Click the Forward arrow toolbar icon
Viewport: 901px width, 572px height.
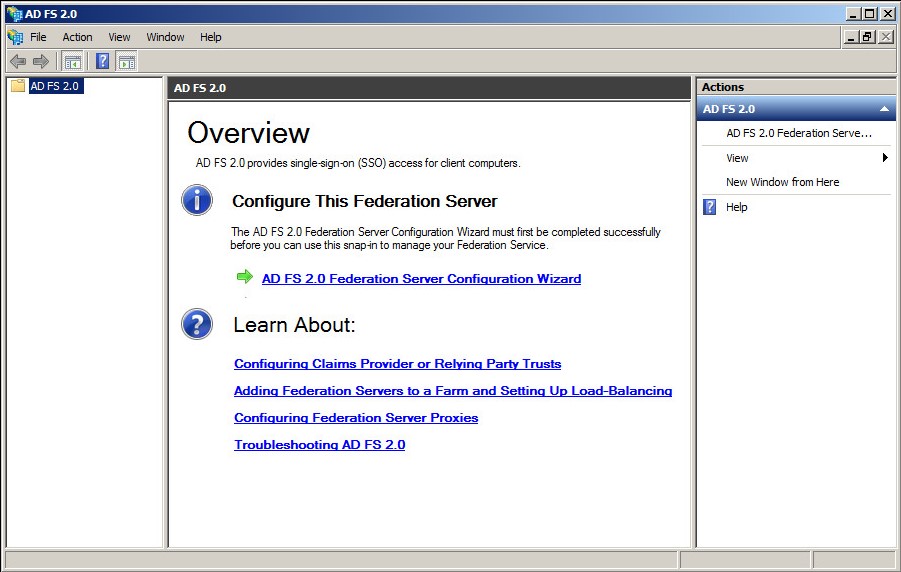click(41, 61)
